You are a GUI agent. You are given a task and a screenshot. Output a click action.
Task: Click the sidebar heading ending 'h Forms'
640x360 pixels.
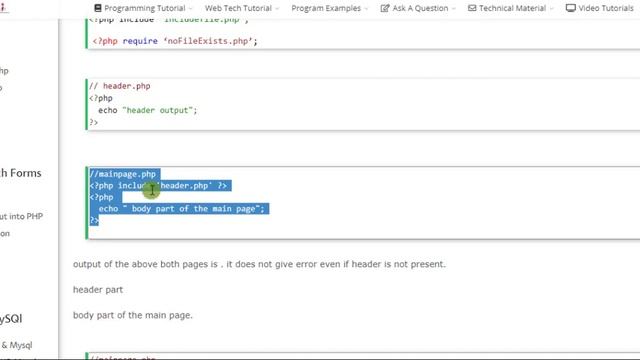coord(20,173)
